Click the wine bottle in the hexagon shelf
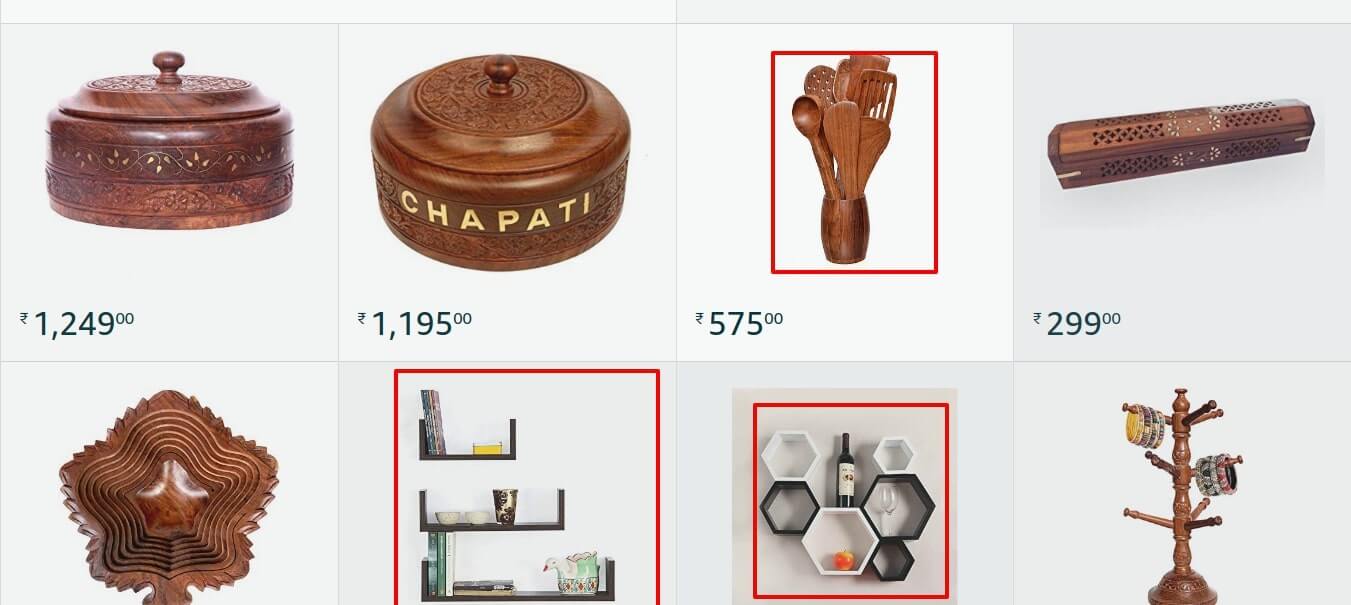The width and height of the screenshot is (1351, 605). [x=846, y=470]
